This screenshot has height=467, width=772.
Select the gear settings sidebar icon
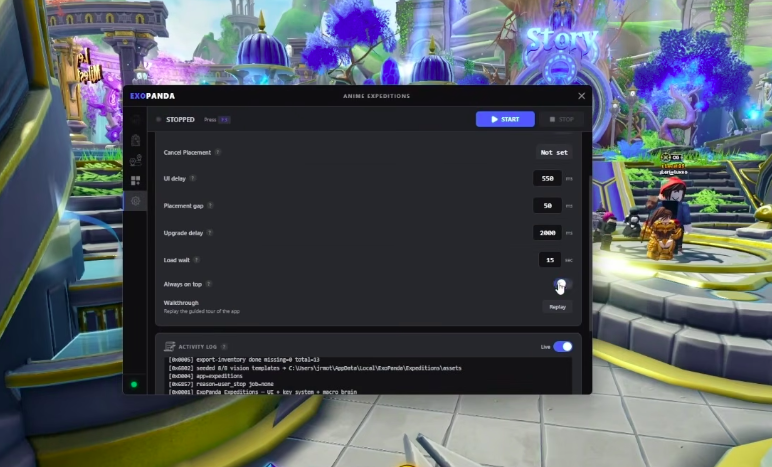pyautogui.click(x=135, y=201)
